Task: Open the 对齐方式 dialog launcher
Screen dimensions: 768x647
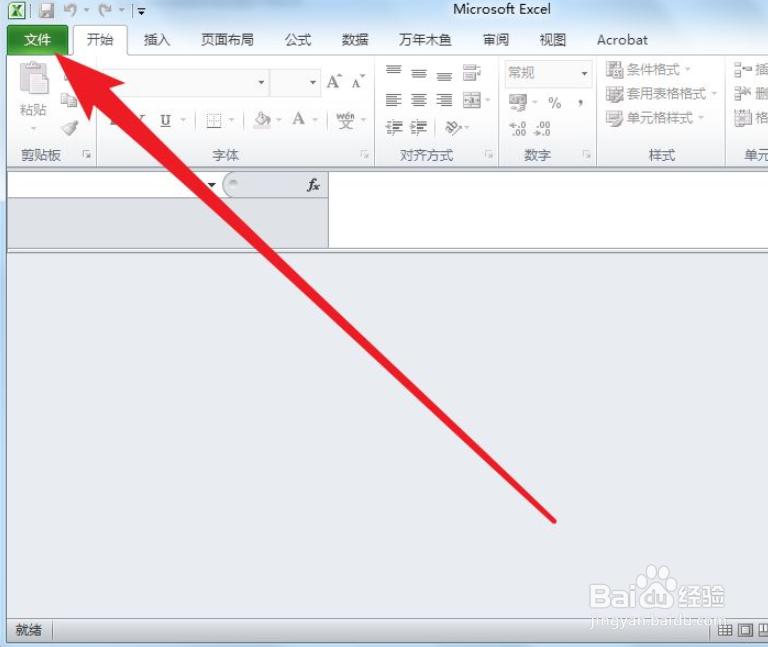Action: tap(489, 155)
